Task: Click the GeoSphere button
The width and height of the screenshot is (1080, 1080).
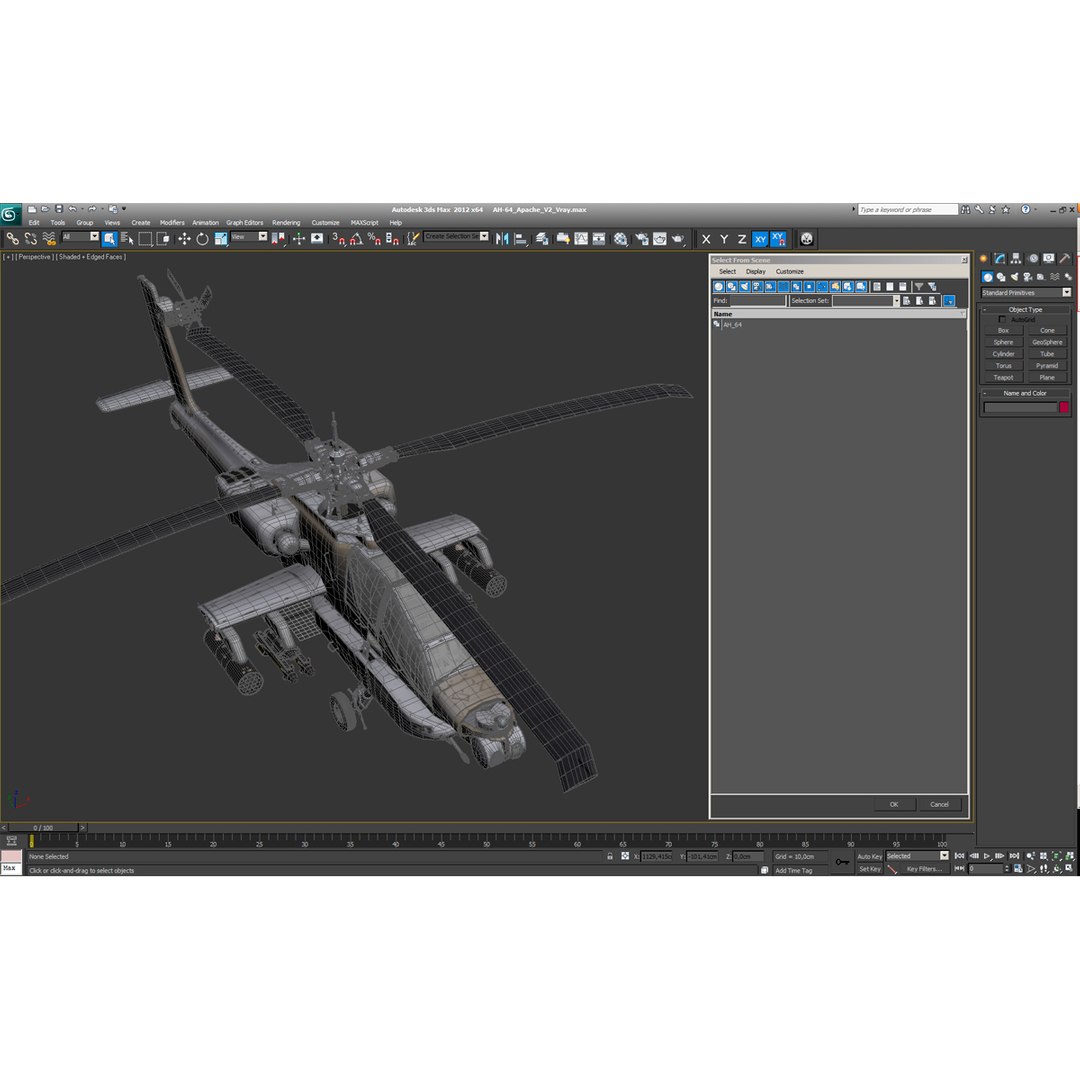Action: tap(1047, 342)
